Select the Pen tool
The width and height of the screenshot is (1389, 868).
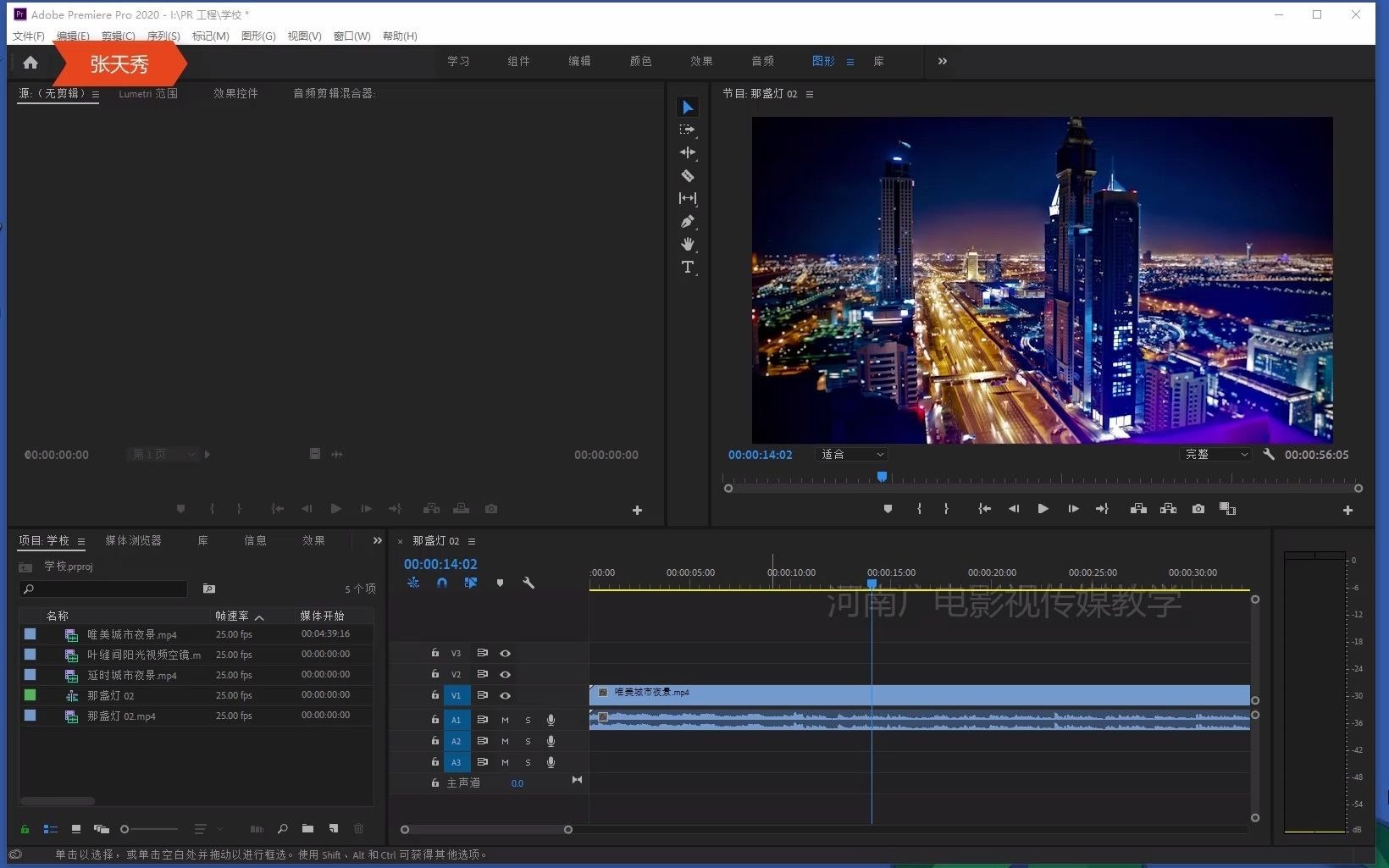click(688, 222)
